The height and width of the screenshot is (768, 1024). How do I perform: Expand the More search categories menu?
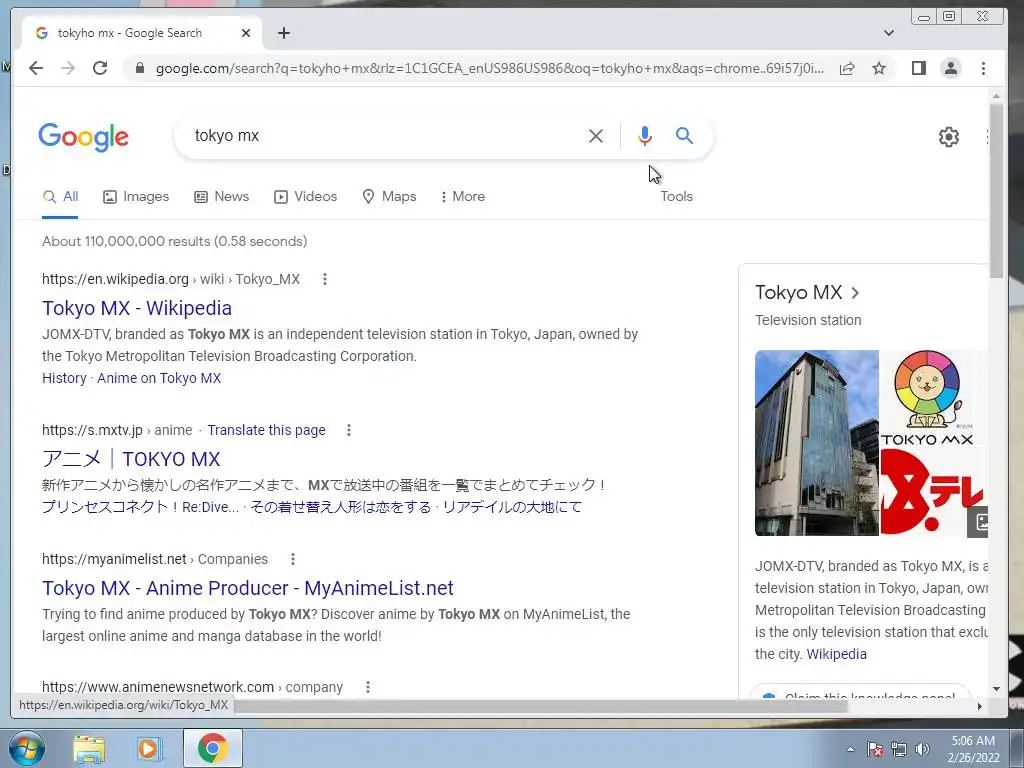click(463, 197)
